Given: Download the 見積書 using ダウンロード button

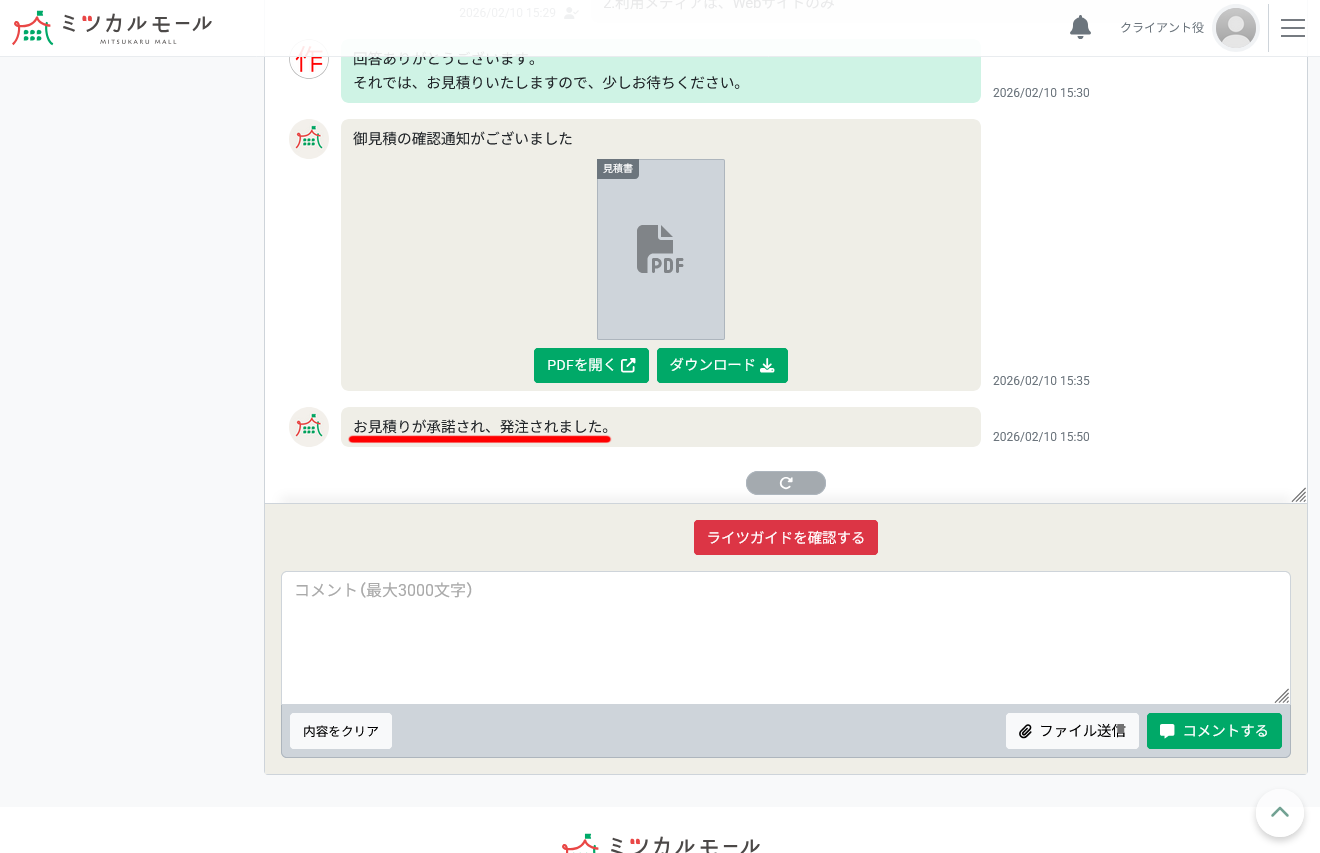Looking at the screenshot, I should tap(722, 365).
